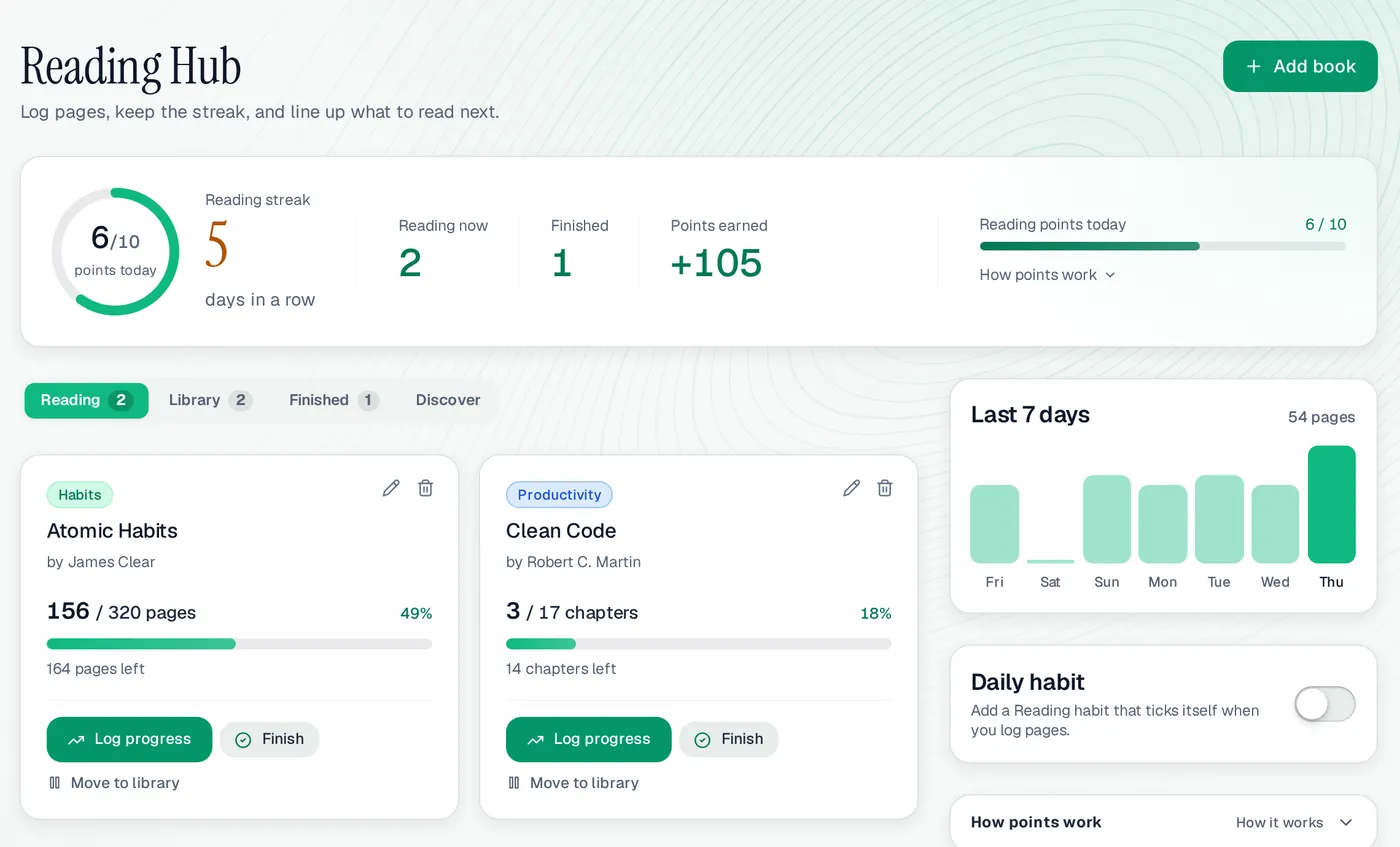Mark Atomic Habits as finished
This screenshot has width=1400, height=847.
(269, 739)
